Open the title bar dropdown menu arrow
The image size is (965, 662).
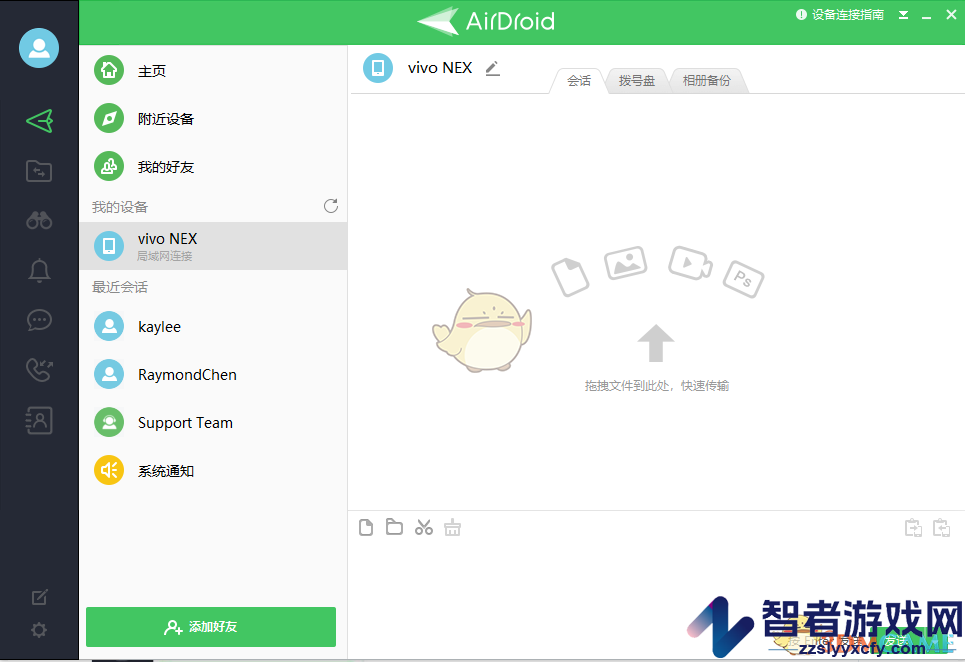pyautogui.click(x=903, y=15)
